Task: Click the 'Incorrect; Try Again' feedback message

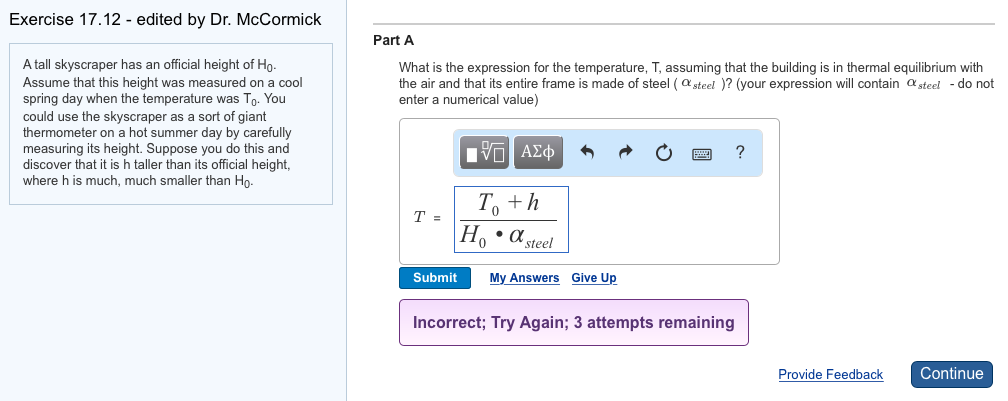Action: [x=573, y=323]
